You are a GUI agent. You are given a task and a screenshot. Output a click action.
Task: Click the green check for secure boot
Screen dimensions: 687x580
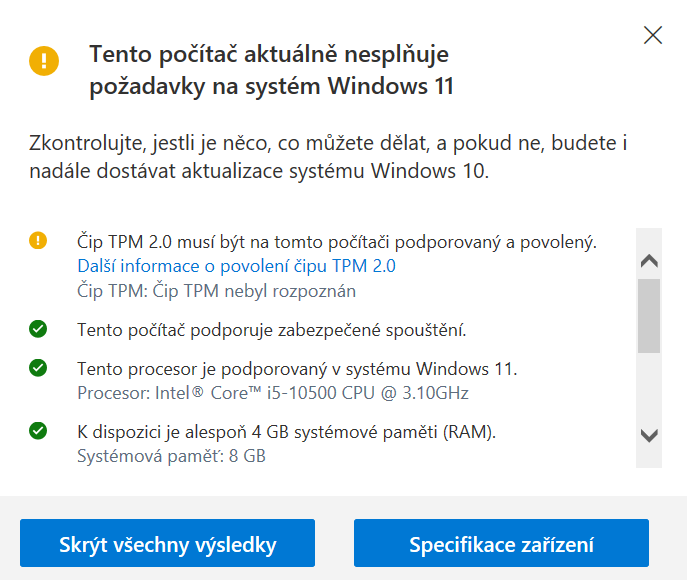pos(38,328)
